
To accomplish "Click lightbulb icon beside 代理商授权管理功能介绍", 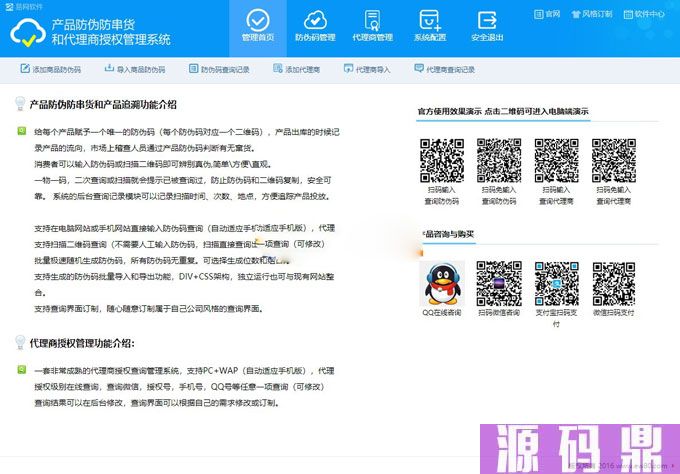I will pyautogui.click(x=20, y=342).
